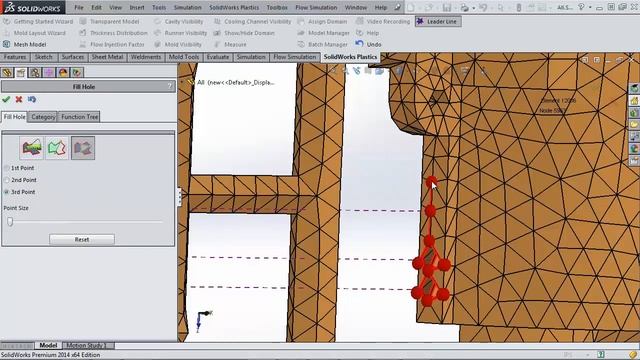
Task: Toggle Mold Visibility
Action: [178, 44]
